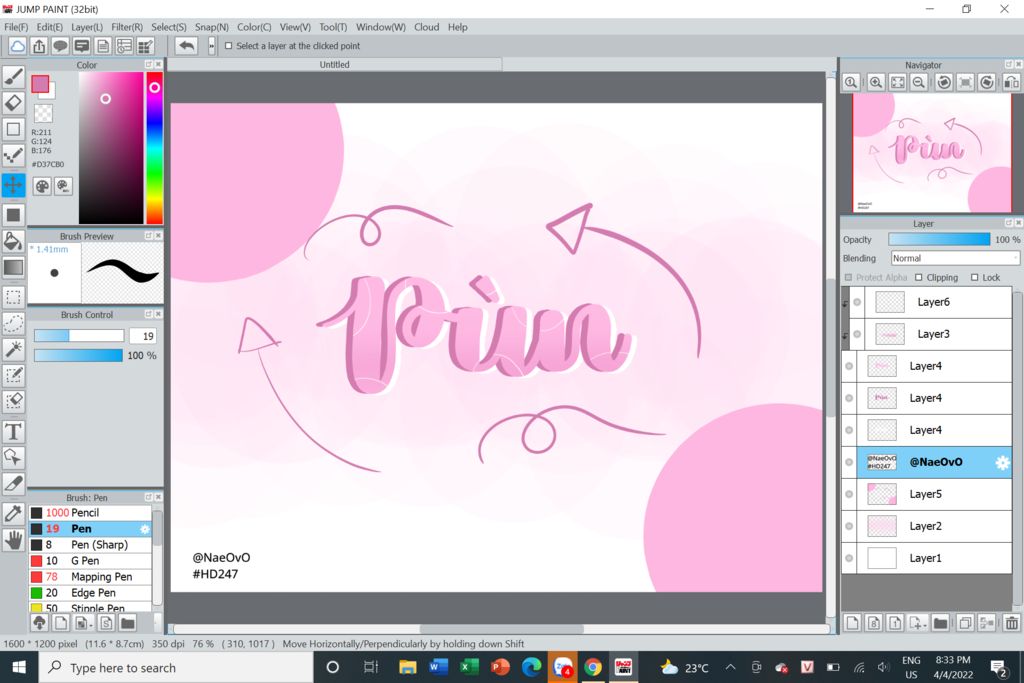Add a new layer folder
This screenshot has height=683, width=1024.
point(940,623)
